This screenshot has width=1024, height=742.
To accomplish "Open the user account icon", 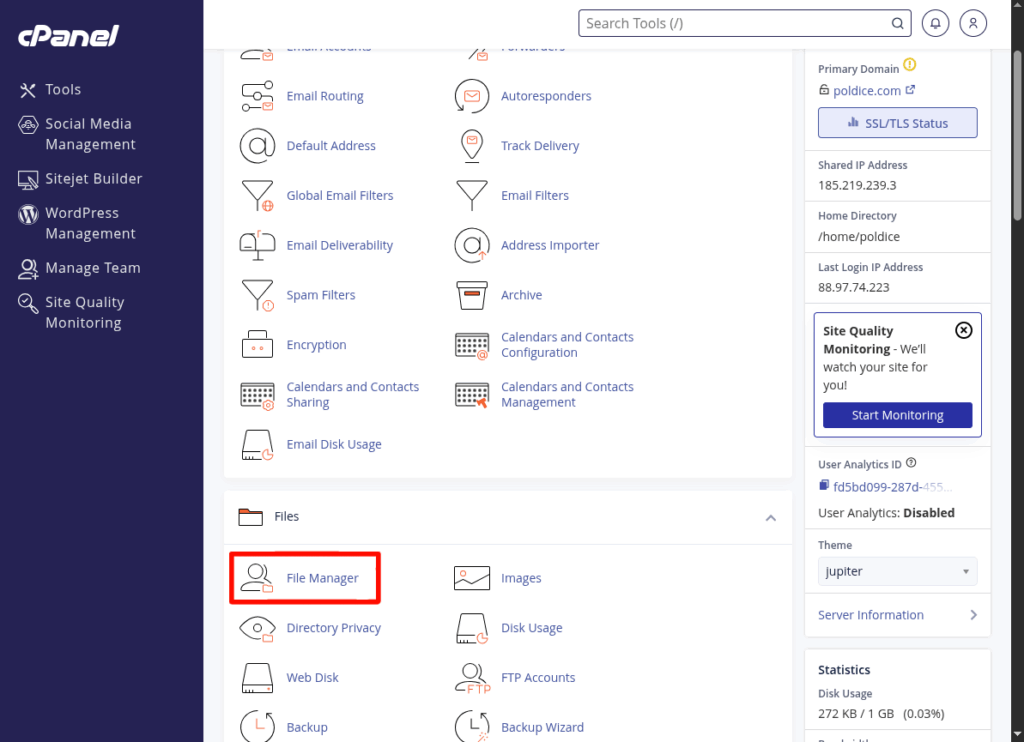I will (x=973, y=23).
